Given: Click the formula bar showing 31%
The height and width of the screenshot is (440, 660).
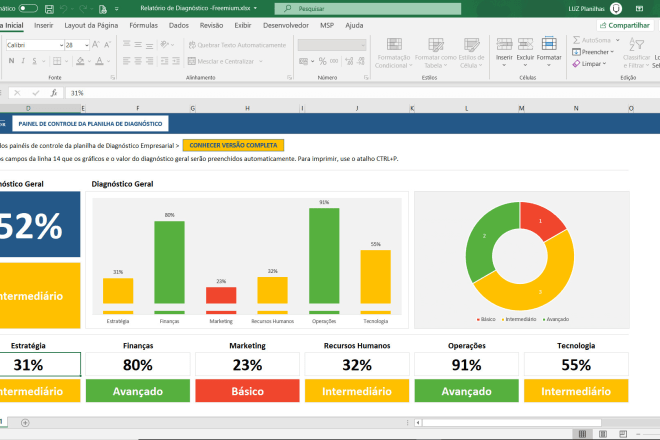Looking at the screenshot, I should [362, 93].
